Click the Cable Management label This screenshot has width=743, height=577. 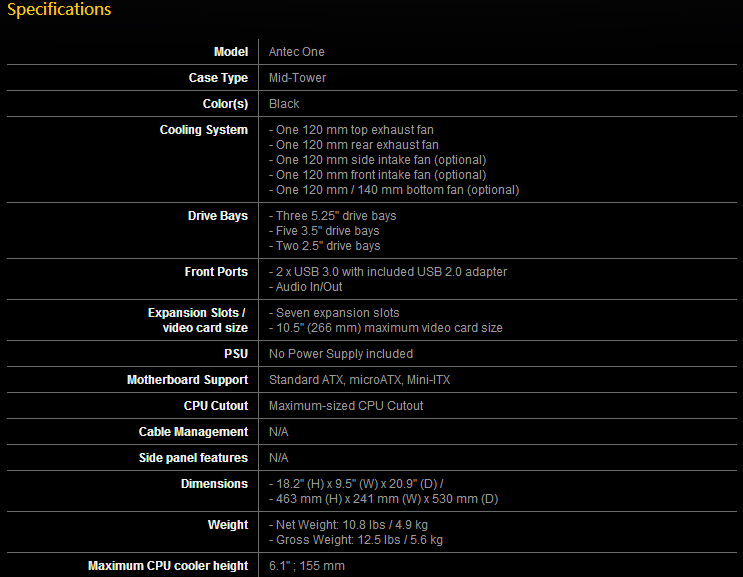pos(193,432)
